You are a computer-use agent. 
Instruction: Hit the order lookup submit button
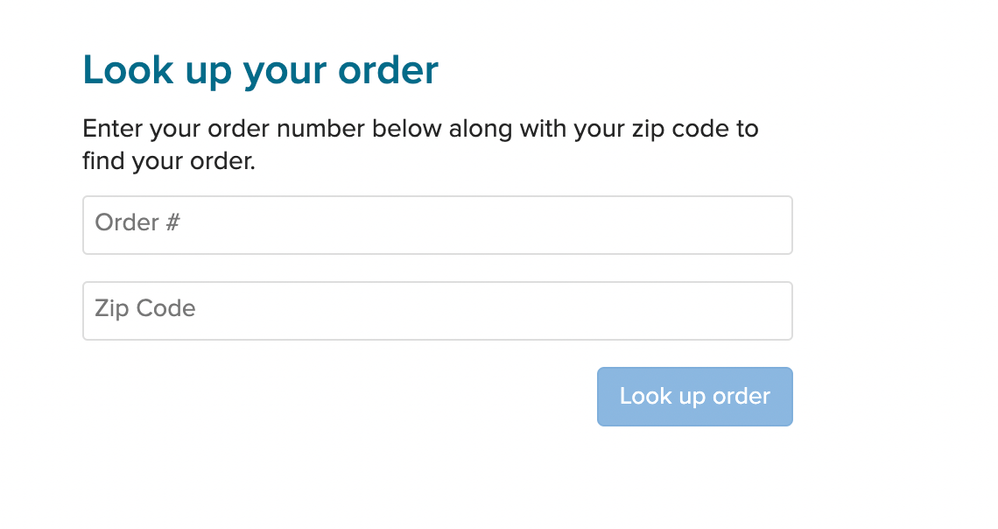(695, 396)
